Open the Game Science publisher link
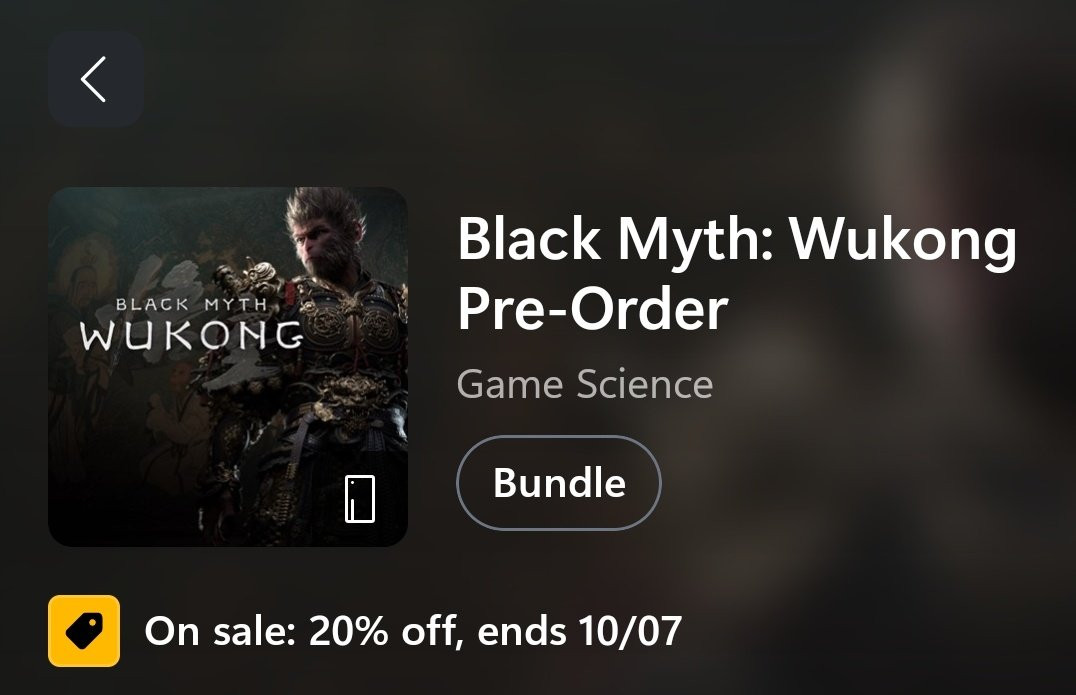Viewport: 1076px width, 695px height. 585,384
